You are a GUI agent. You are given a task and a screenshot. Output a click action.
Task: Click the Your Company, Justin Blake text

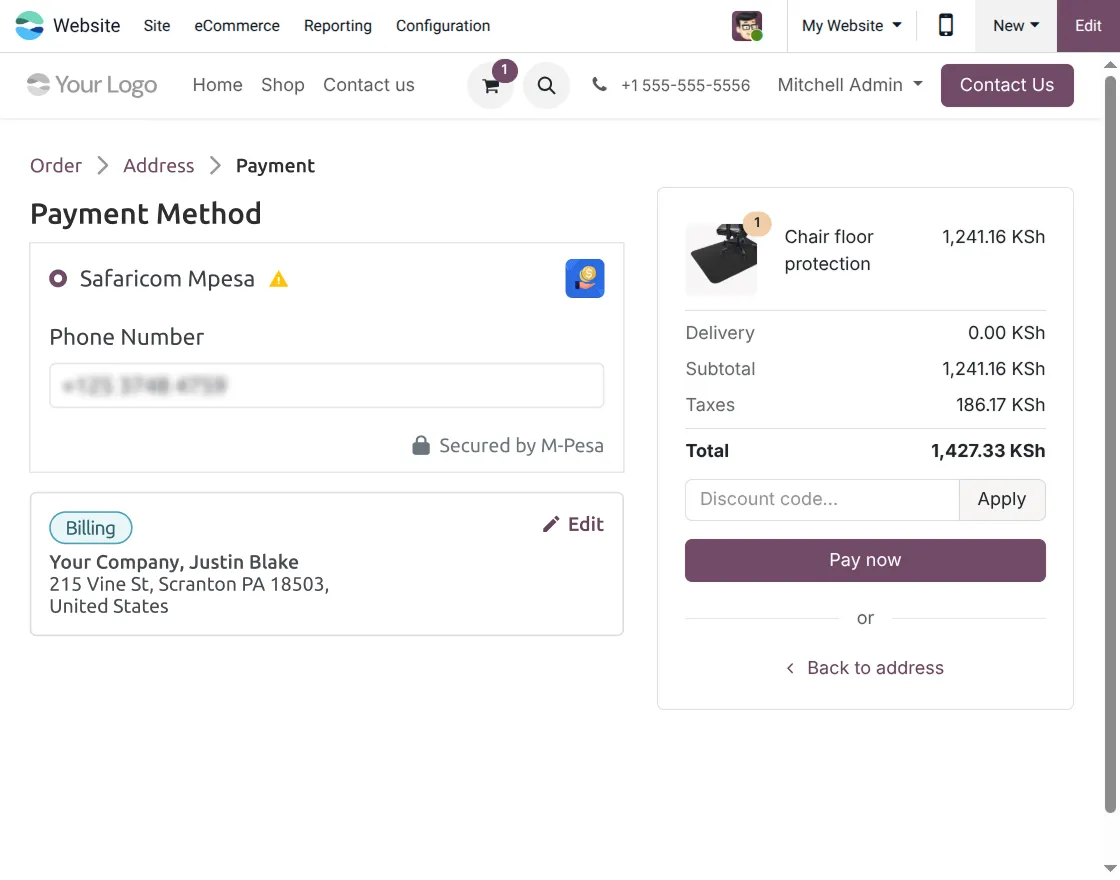coord(174,562)
